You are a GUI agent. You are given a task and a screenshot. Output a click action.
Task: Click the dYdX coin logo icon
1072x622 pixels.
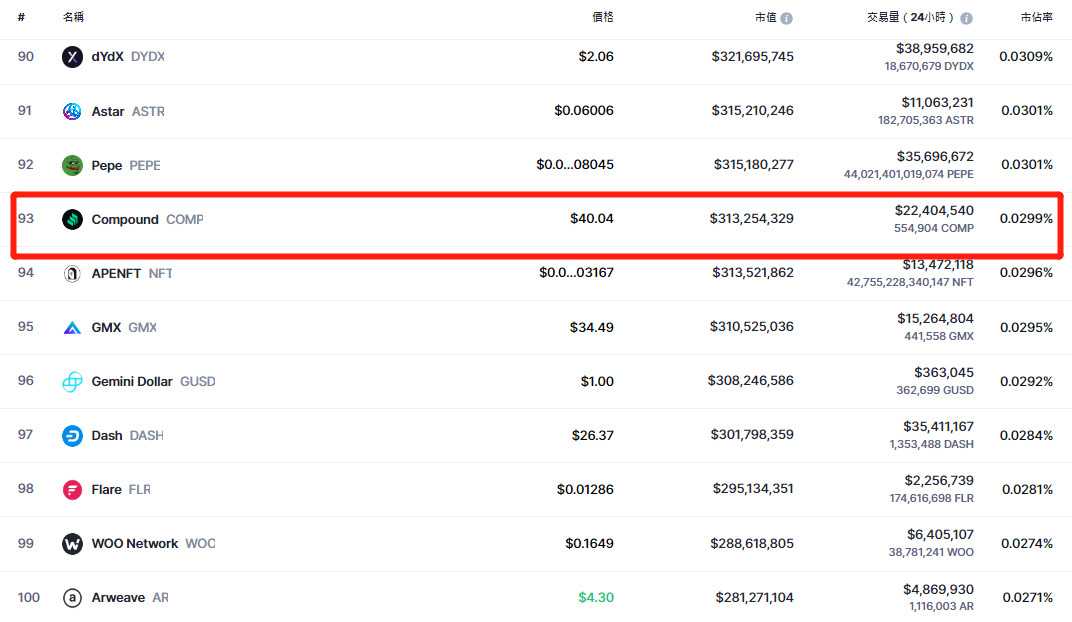(x=72, y=57)
